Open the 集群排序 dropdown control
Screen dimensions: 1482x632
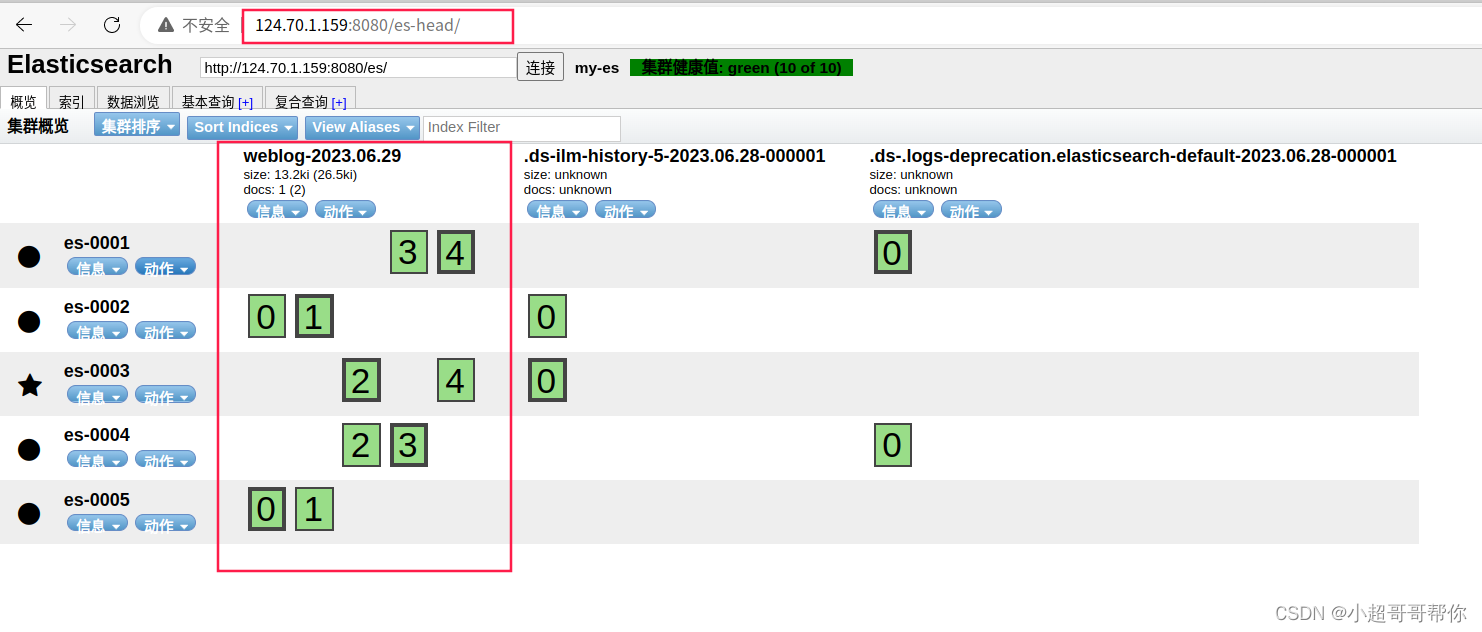click(136, 127)
